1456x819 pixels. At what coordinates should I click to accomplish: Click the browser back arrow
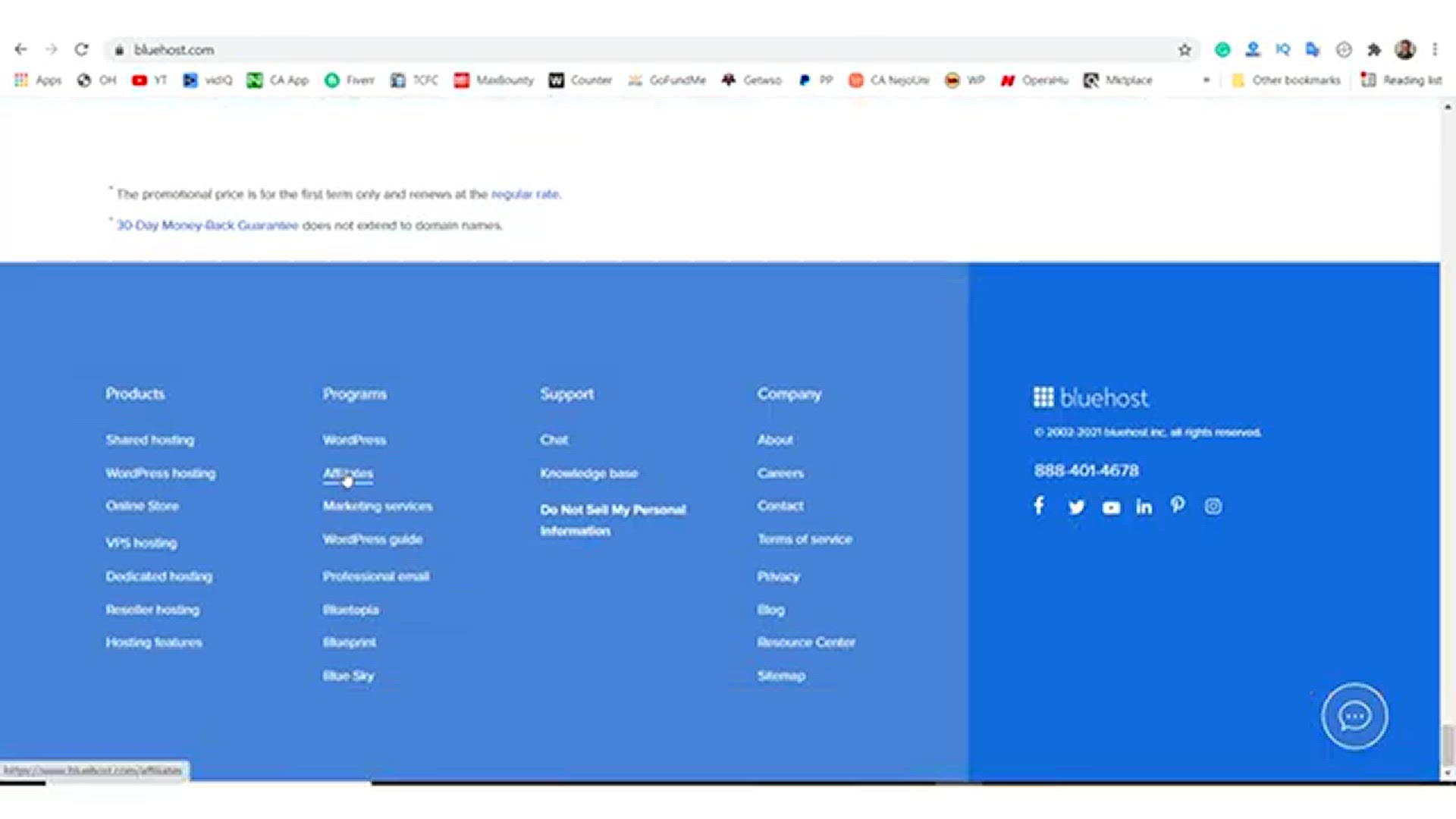pyautogui.click(x=20, y=49)
